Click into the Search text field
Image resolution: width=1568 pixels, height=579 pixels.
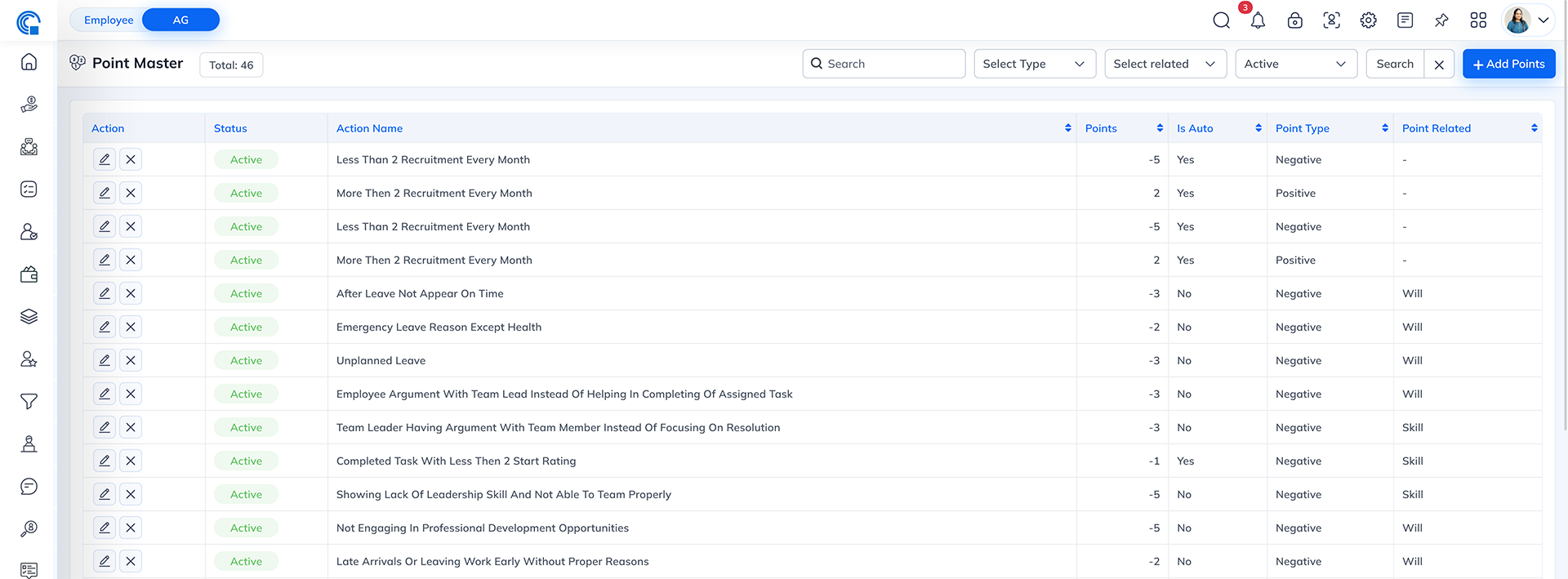[892, 64]
